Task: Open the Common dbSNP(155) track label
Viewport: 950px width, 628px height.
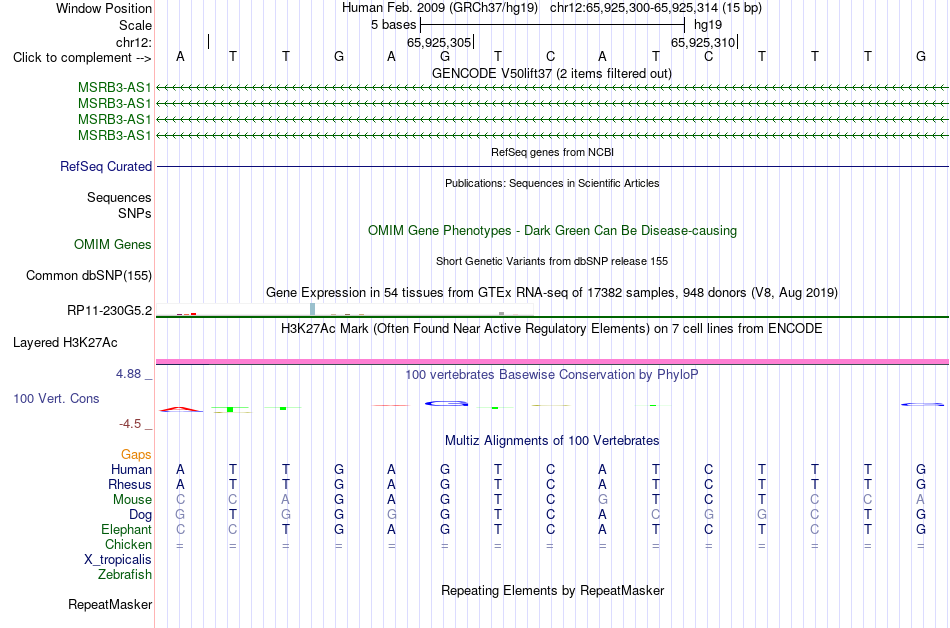Action: click(88, 276)
